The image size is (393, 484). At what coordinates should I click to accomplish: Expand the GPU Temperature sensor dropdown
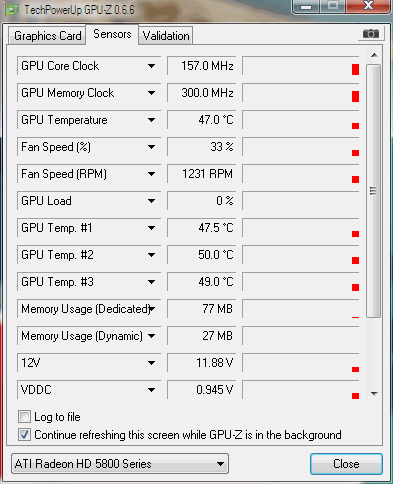tap(151, 120)
